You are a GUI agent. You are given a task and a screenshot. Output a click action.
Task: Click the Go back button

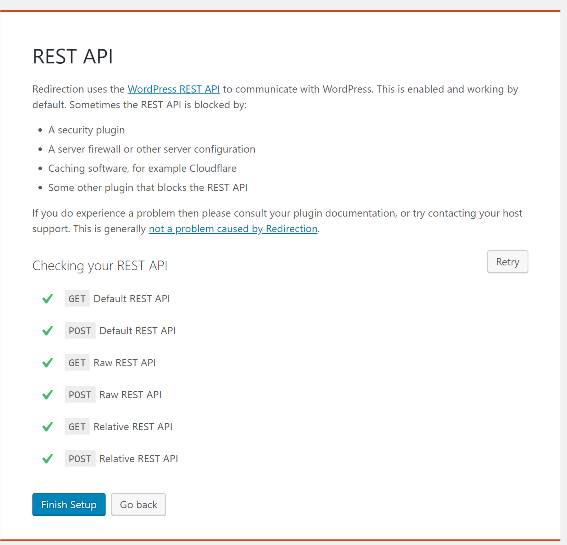tap(138, 504)
